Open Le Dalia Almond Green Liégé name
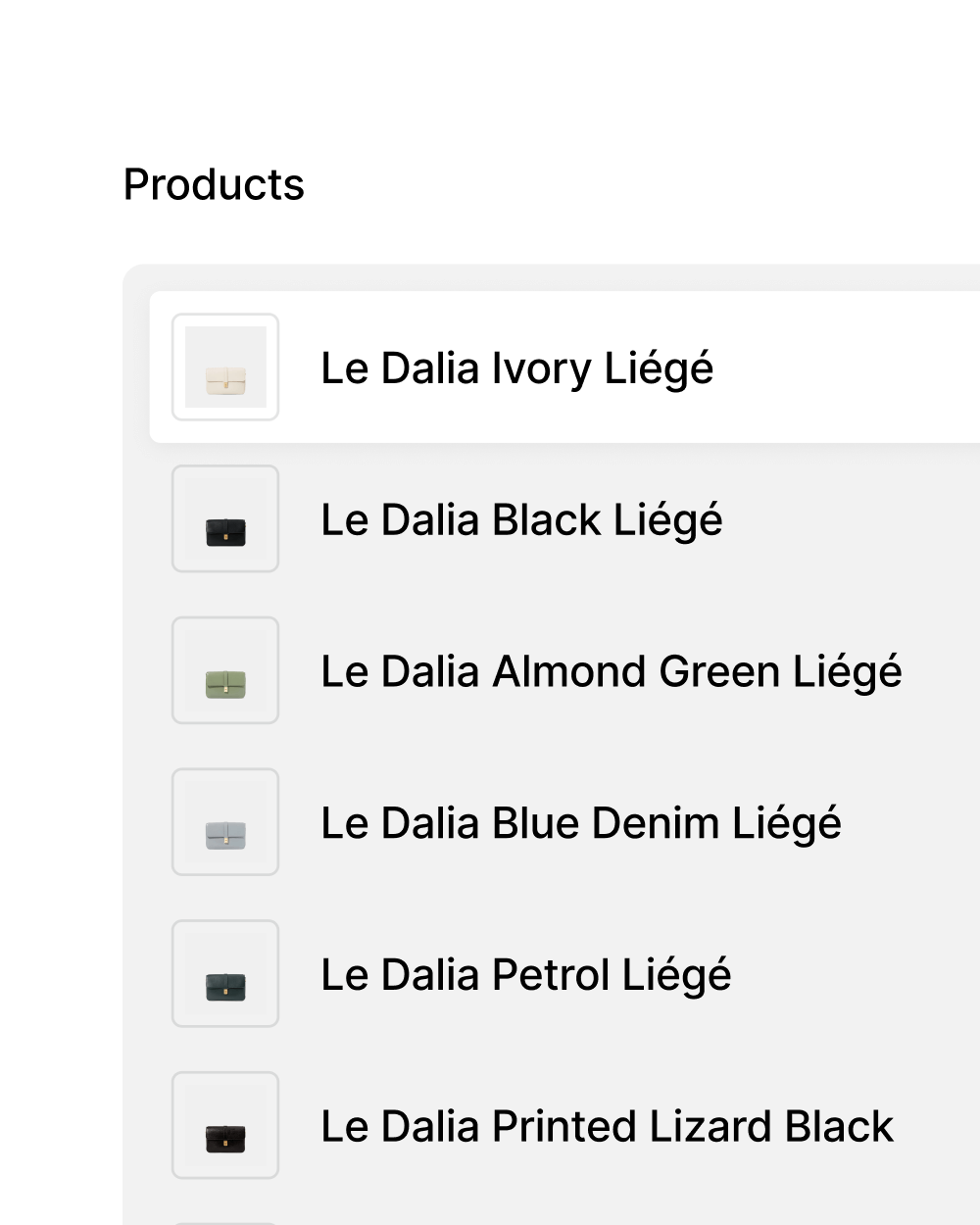980x1225 pixels. click(611, 672)
